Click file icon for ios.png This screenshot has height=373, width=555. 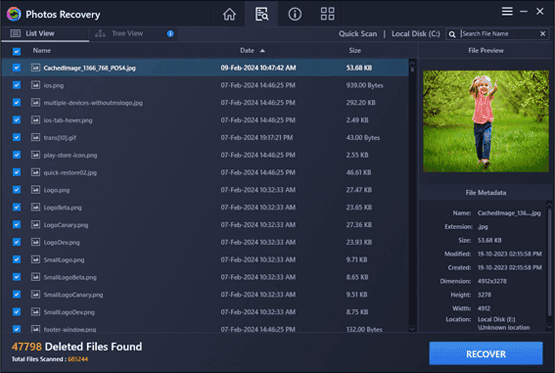(x=35, y=85)
